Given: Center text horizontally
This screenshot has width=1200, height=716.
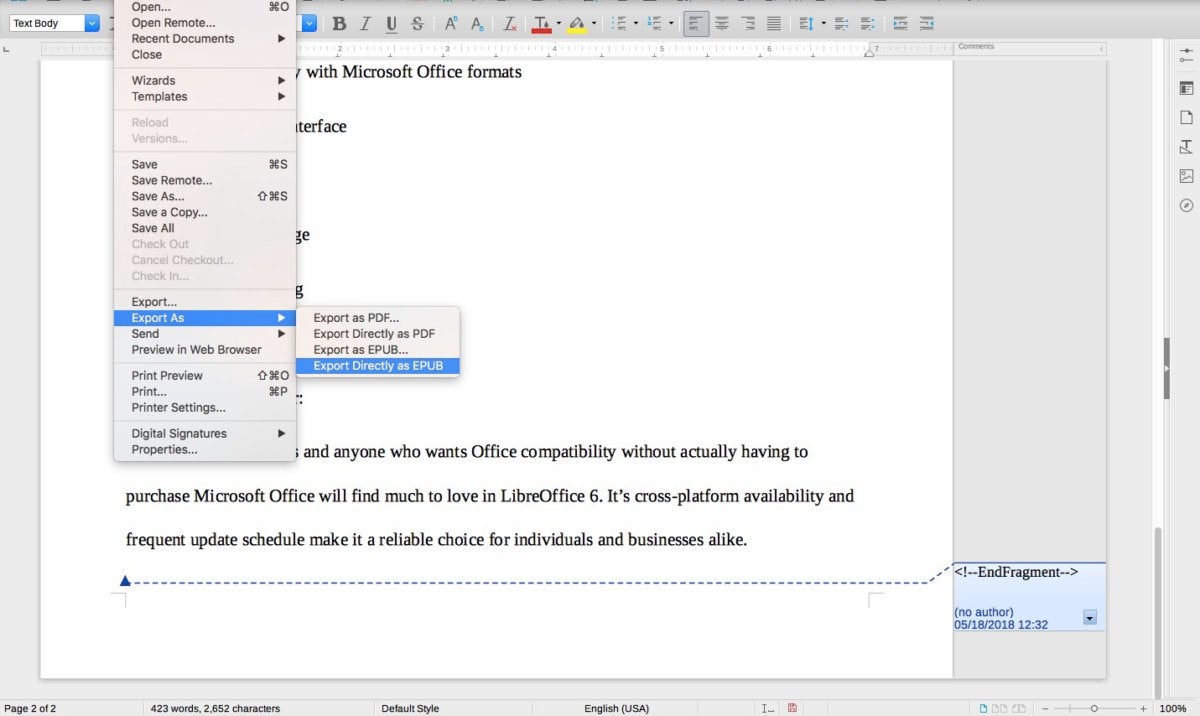Looking at the screenshot, I should [722, 23].
